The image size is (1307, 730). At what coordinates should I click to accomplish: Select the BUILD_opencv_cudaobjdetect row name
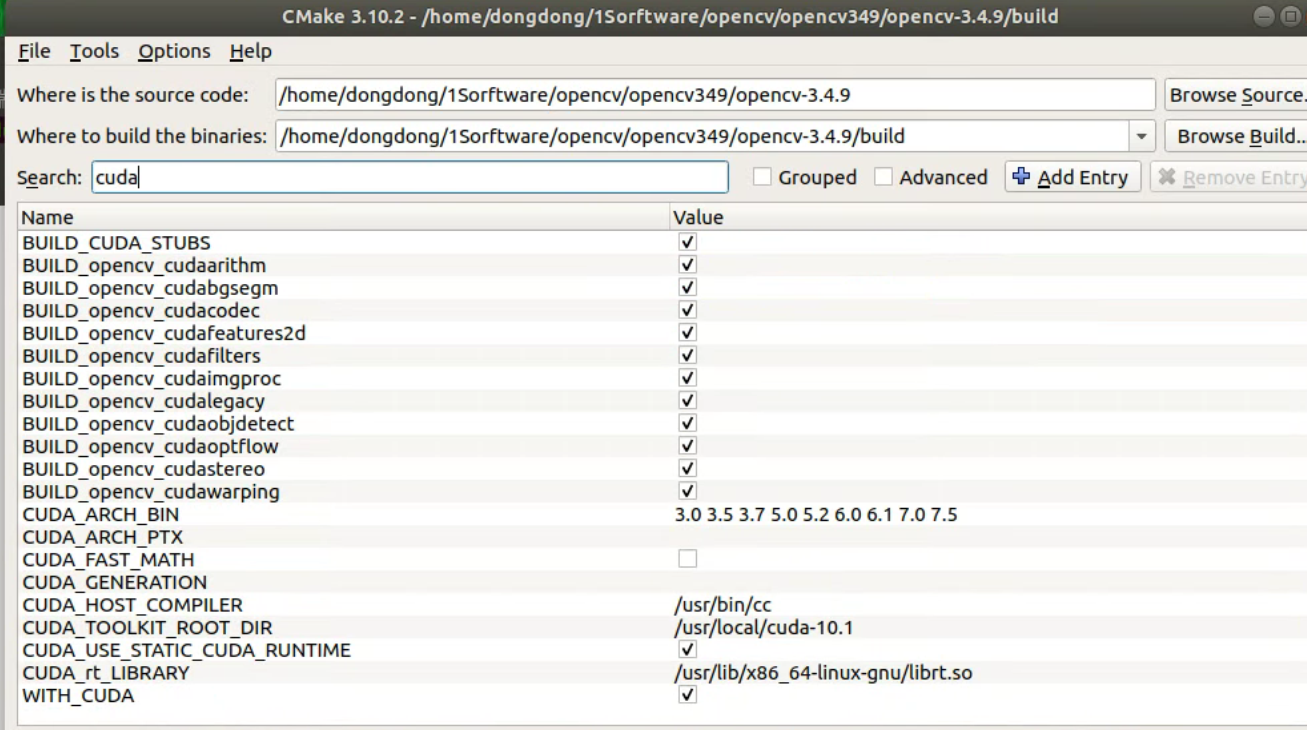(x=158, y=424)
